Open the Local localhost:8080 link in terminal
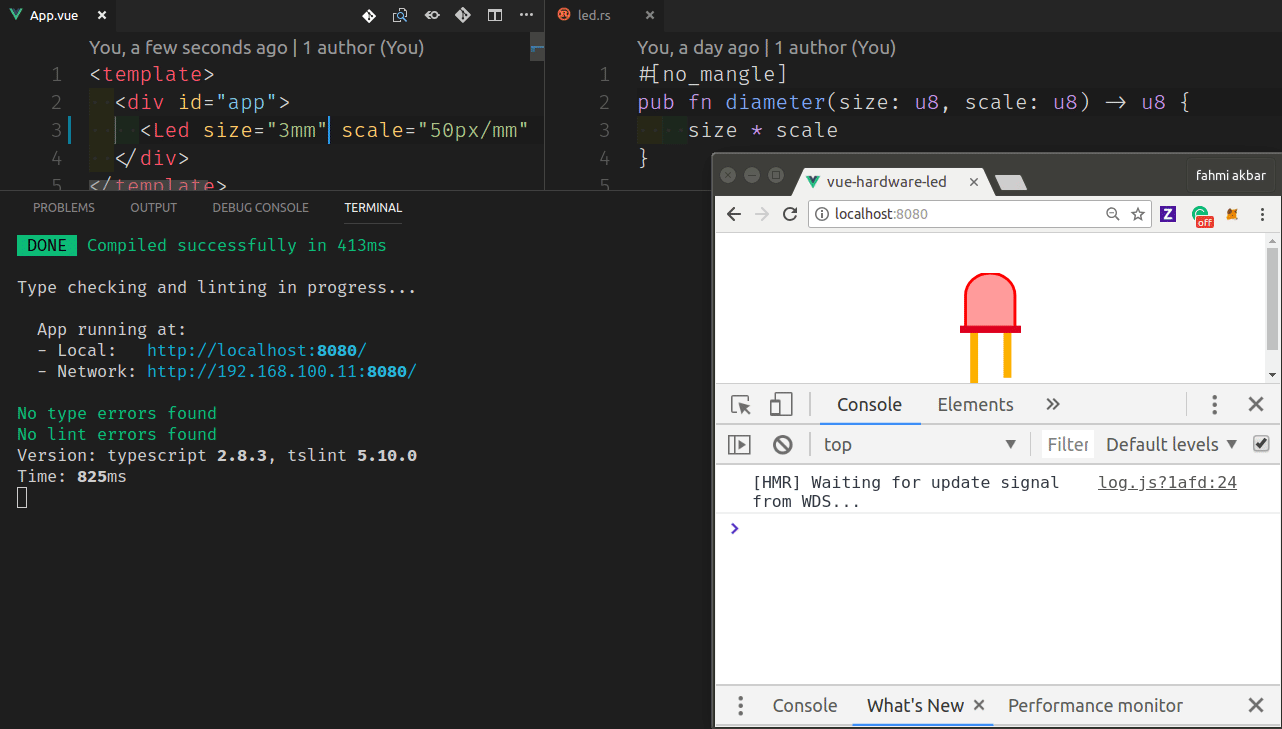This screenshot has height=729, width=1282. tap(256, 351)
